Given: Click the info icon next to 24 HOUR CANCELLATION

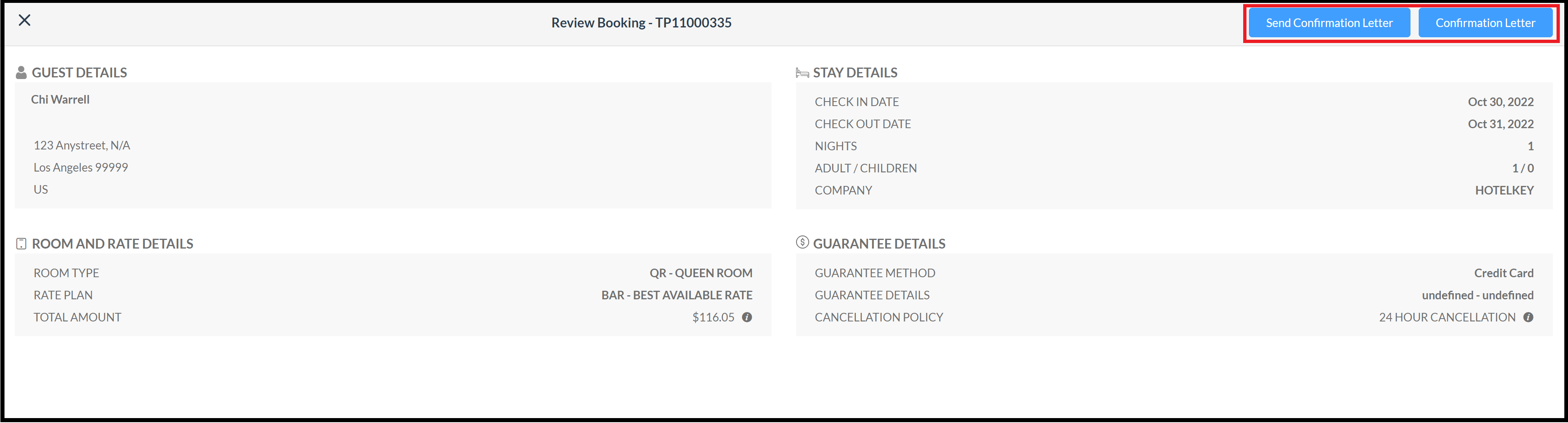Looking at the screenshot, I should 1529,317.
